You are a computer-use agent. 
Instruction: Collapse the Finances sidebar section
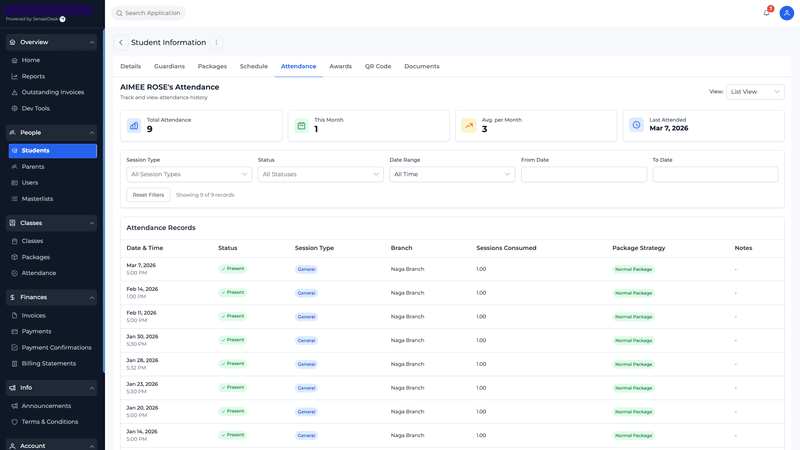point(92,297)
